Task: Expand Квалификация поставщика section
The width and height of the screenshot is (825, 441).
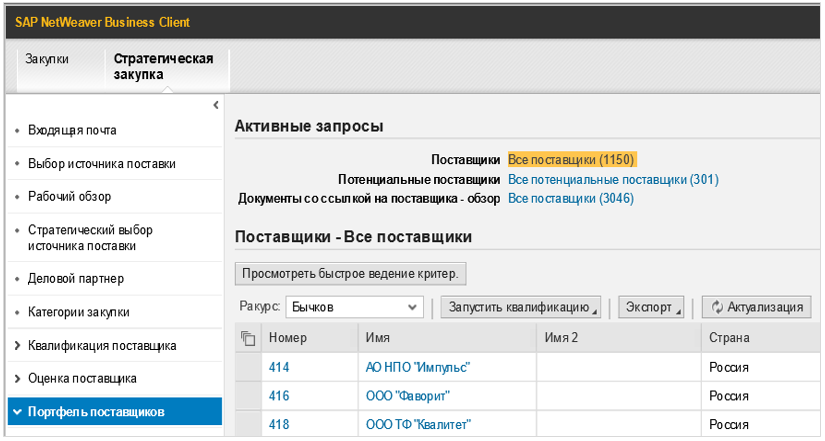Action: (102, 346)
